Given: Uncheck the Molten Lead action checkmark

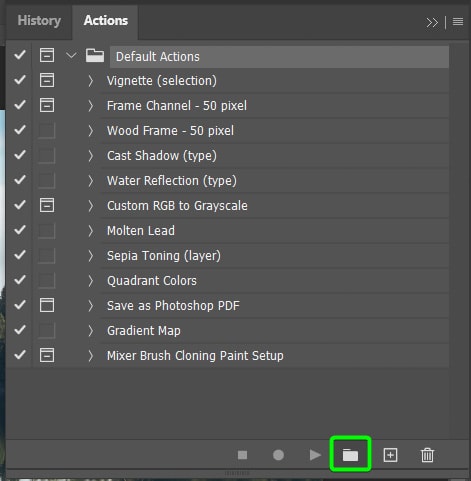Looking at the screenshot, I should [x=20, y=230].
